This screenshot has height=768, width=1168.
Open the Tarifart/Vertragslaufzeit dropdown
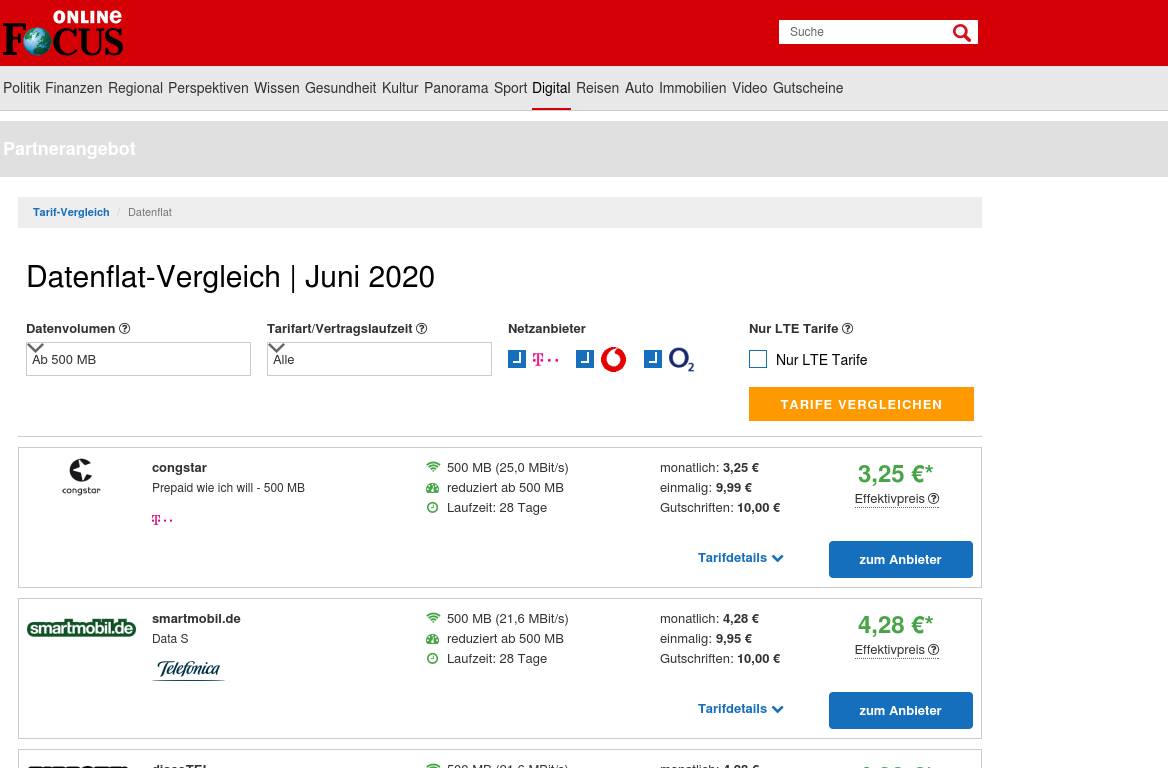coord(379,359)
